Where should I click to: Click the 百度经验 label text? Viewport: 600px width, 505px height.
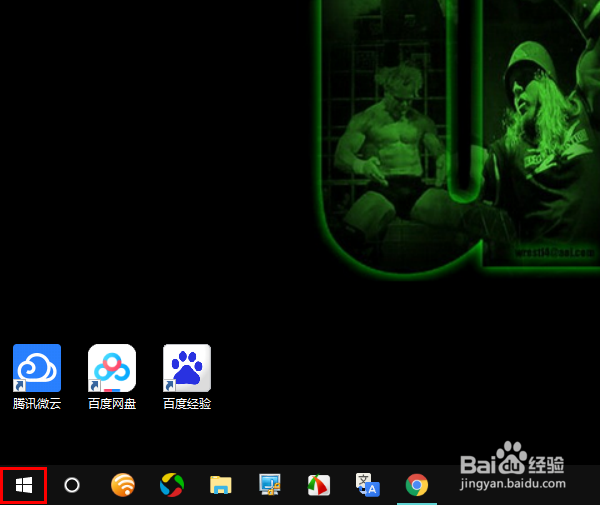pos(187,404)
